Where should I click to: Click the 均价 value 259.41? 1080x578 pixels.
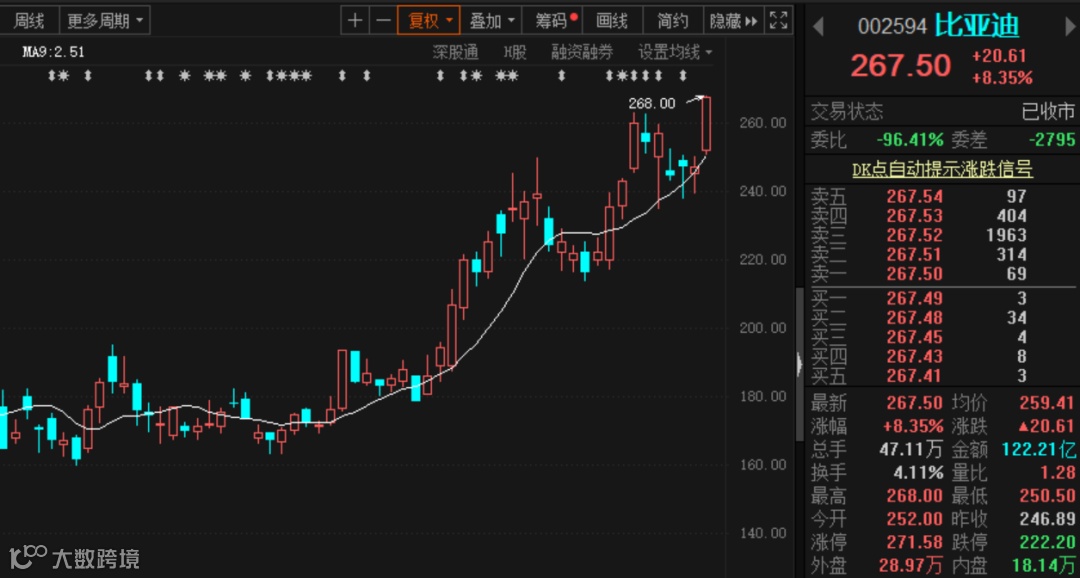(x=1046, y=403)
